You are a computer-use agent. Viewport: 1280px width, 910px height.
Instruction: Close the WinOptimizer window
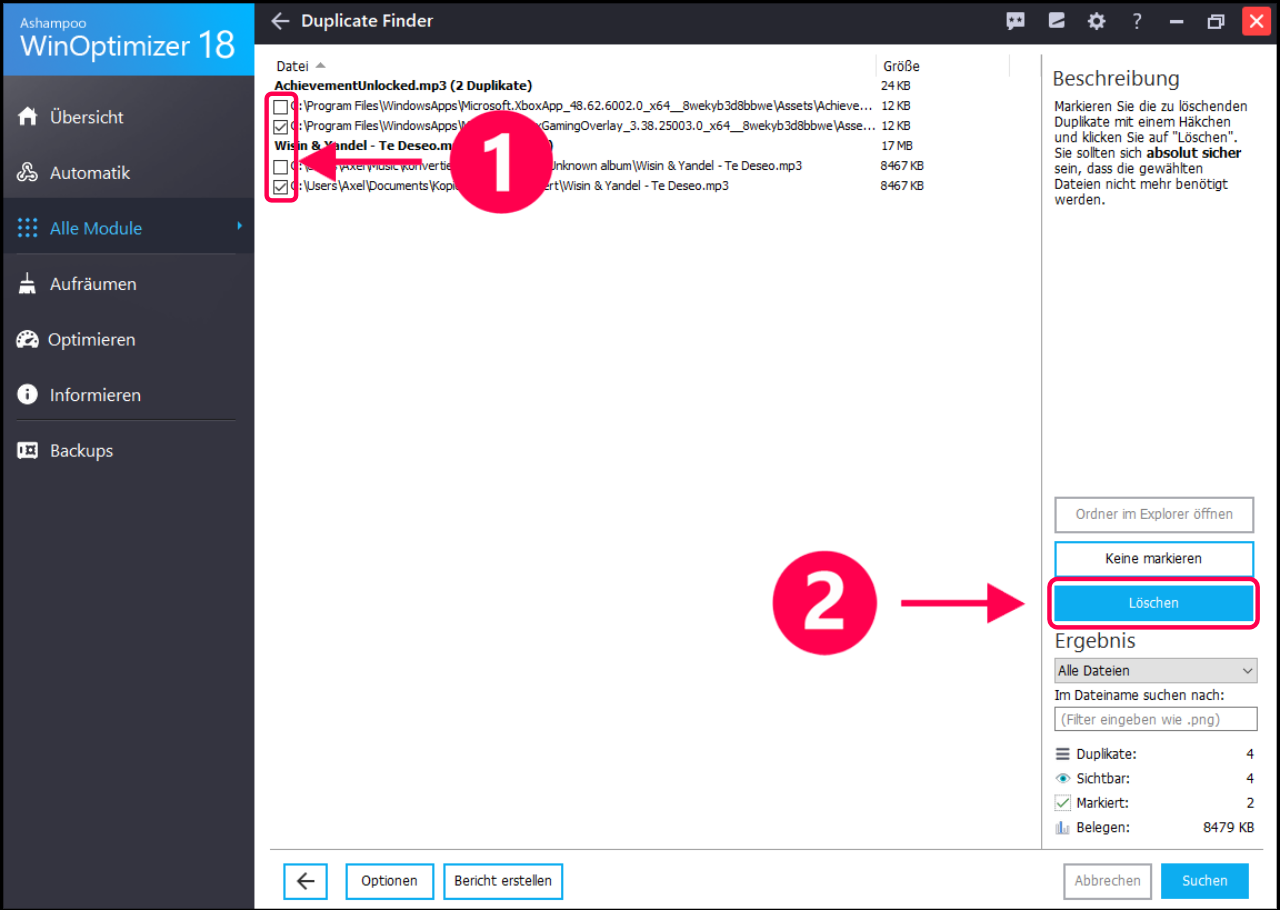click(x=1257, y=21)
